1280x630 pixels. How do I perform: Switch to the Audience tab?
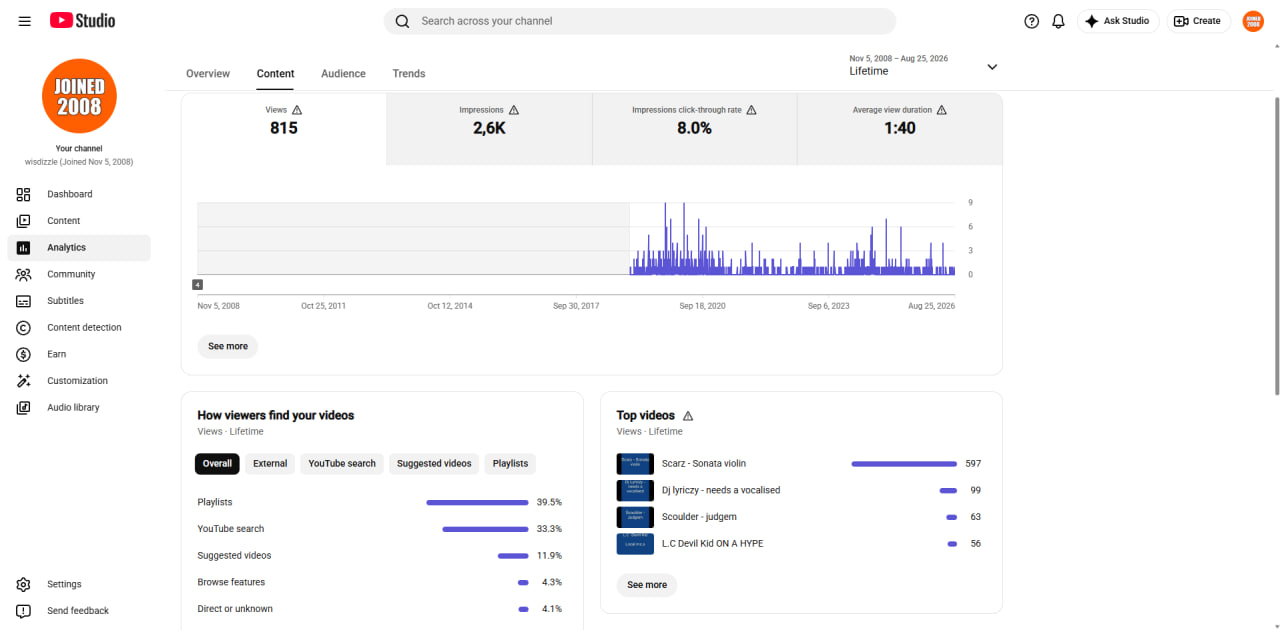coord(343,74)
